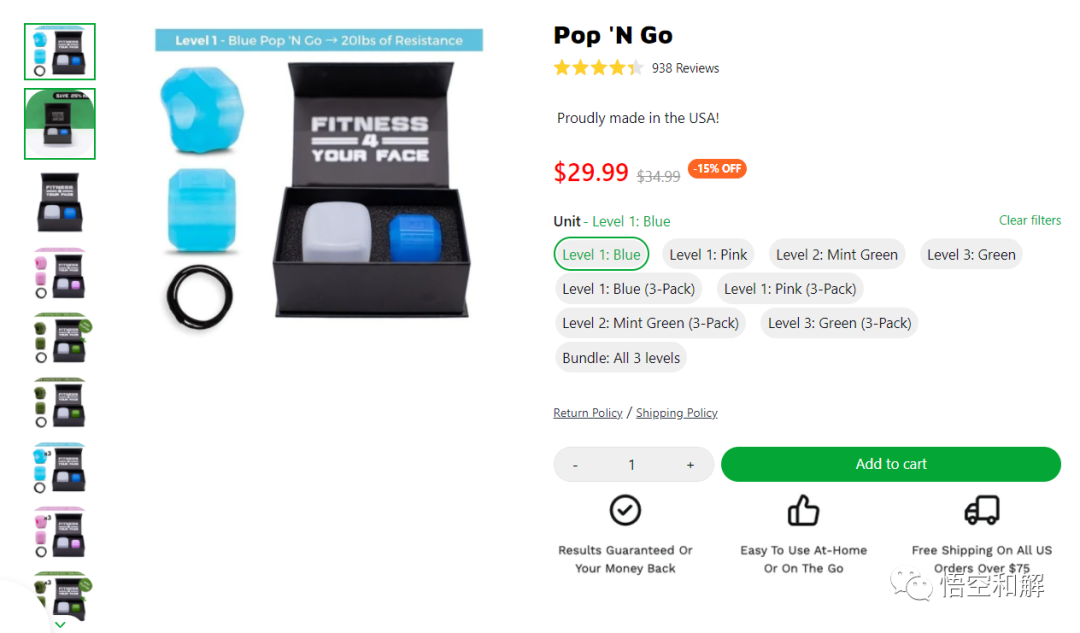Increase quantity with the plus button
Screen dimensions: 1080x633
point(690,465)
